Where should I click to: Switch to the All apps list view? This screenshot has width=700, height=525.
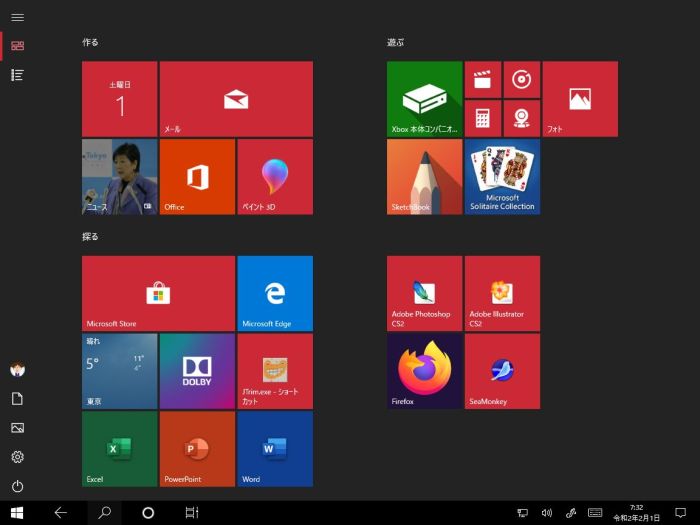(17, 75)
